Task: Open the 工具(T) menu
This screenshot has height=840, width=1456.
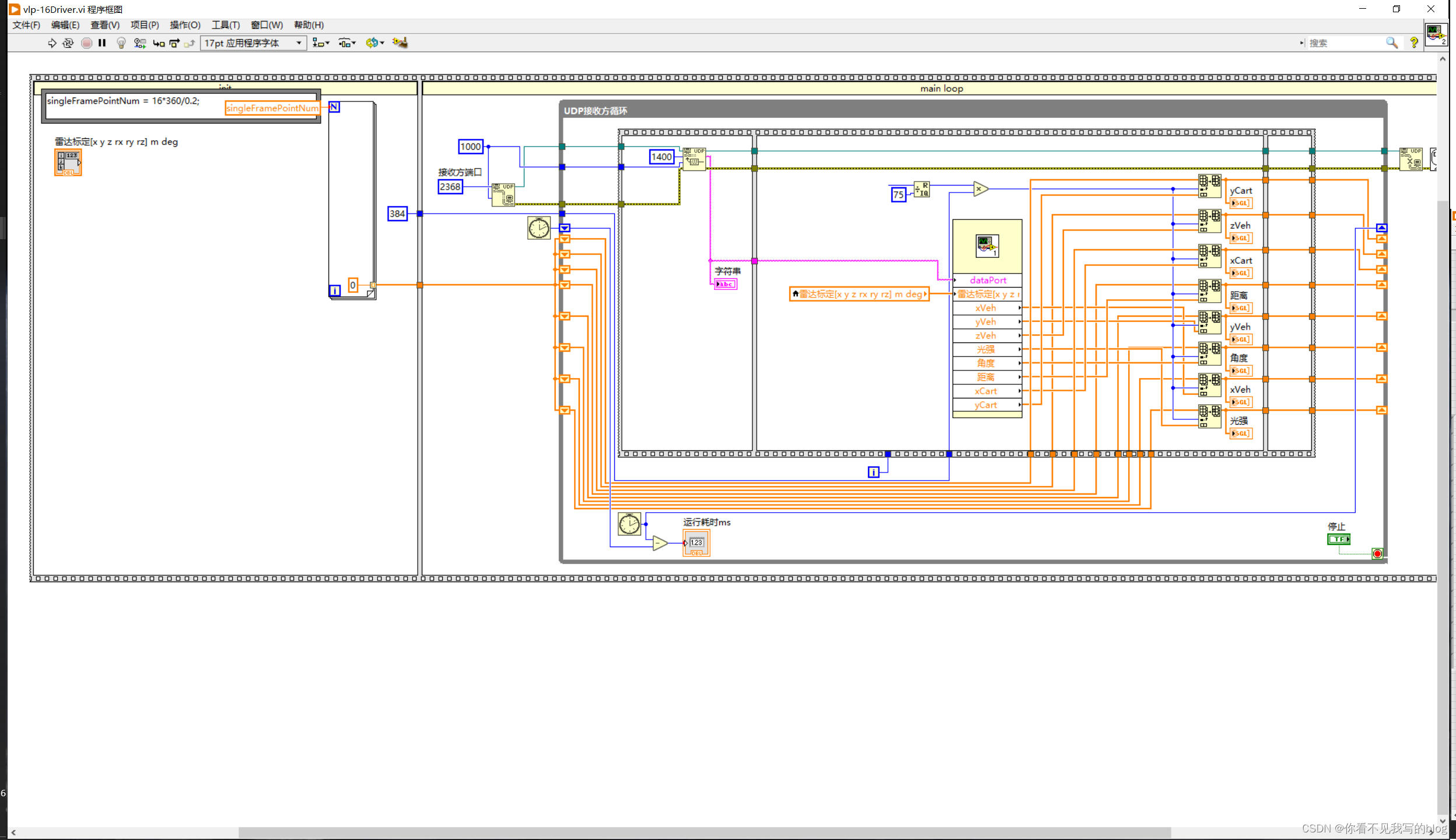Action: [225, 25]
